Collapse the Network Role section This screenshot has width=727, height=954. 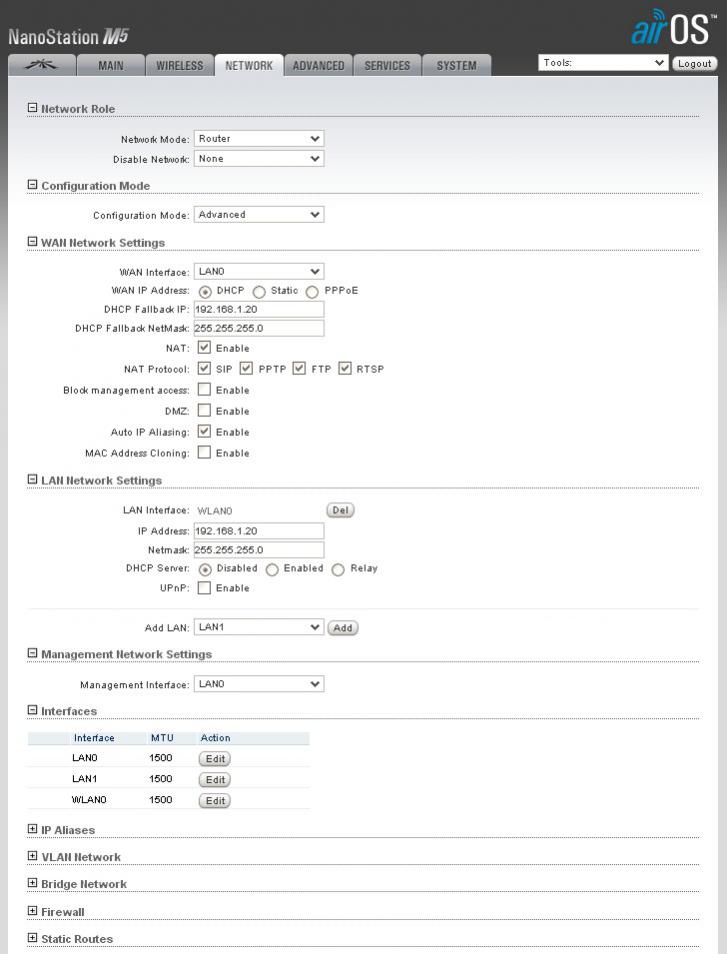(x=32, y=108)
